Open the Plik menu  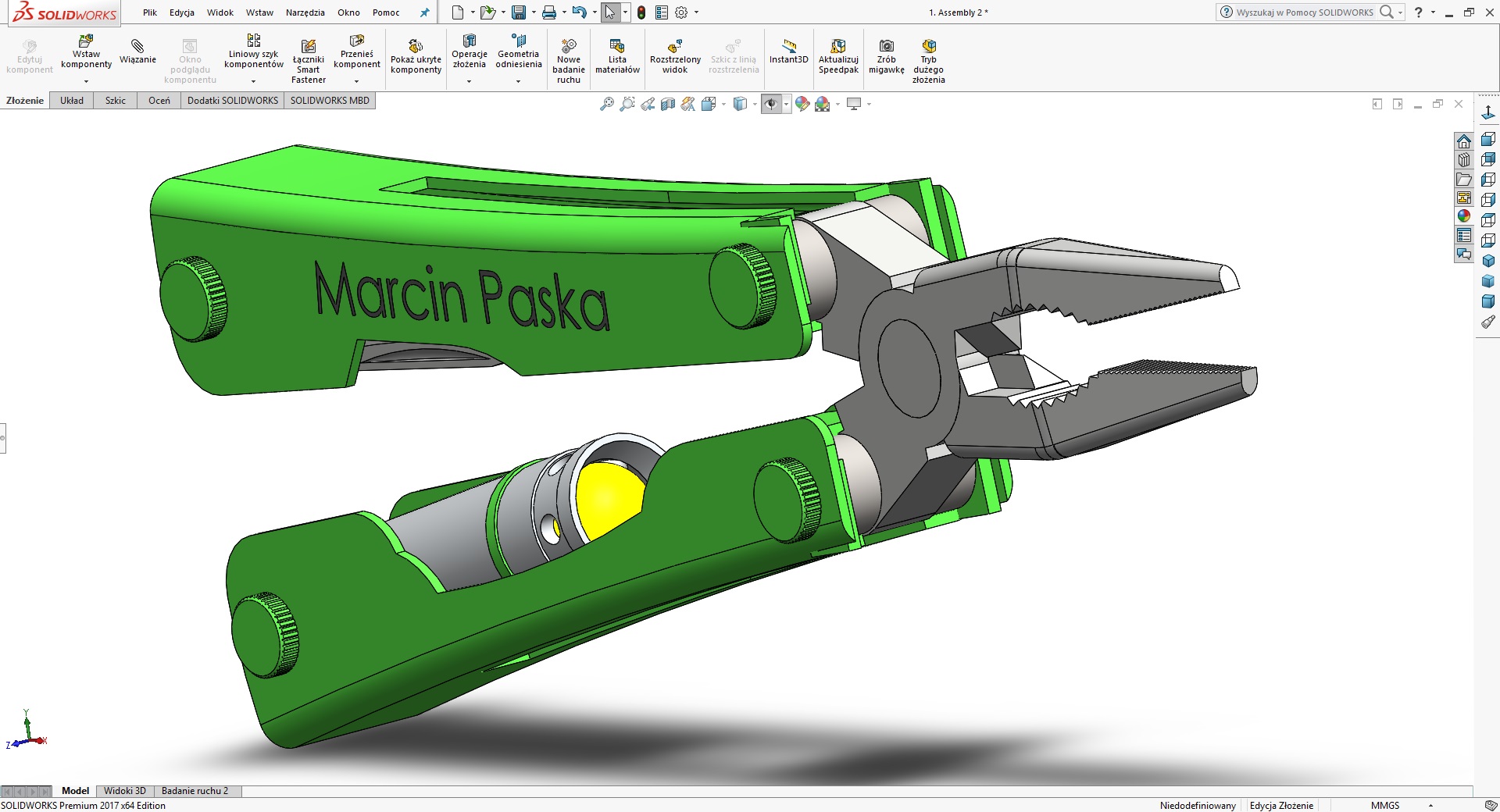coord(150,12)
